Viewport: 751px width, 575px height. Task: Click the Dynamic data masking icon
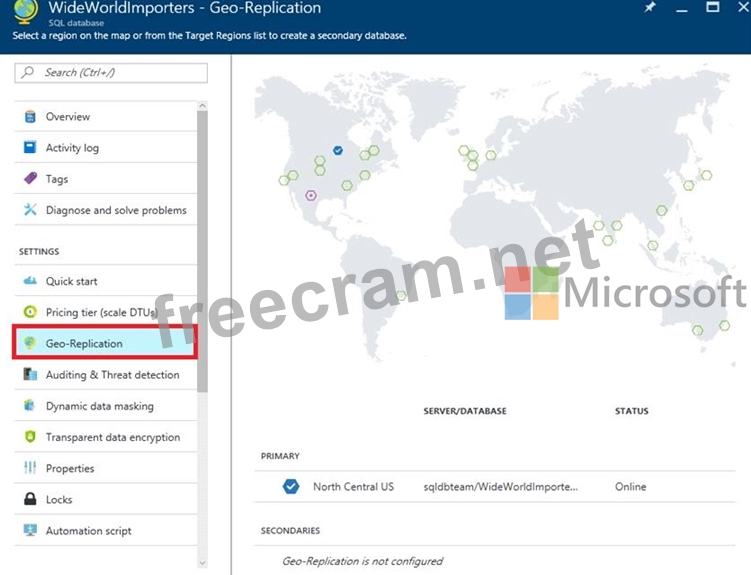30,406
